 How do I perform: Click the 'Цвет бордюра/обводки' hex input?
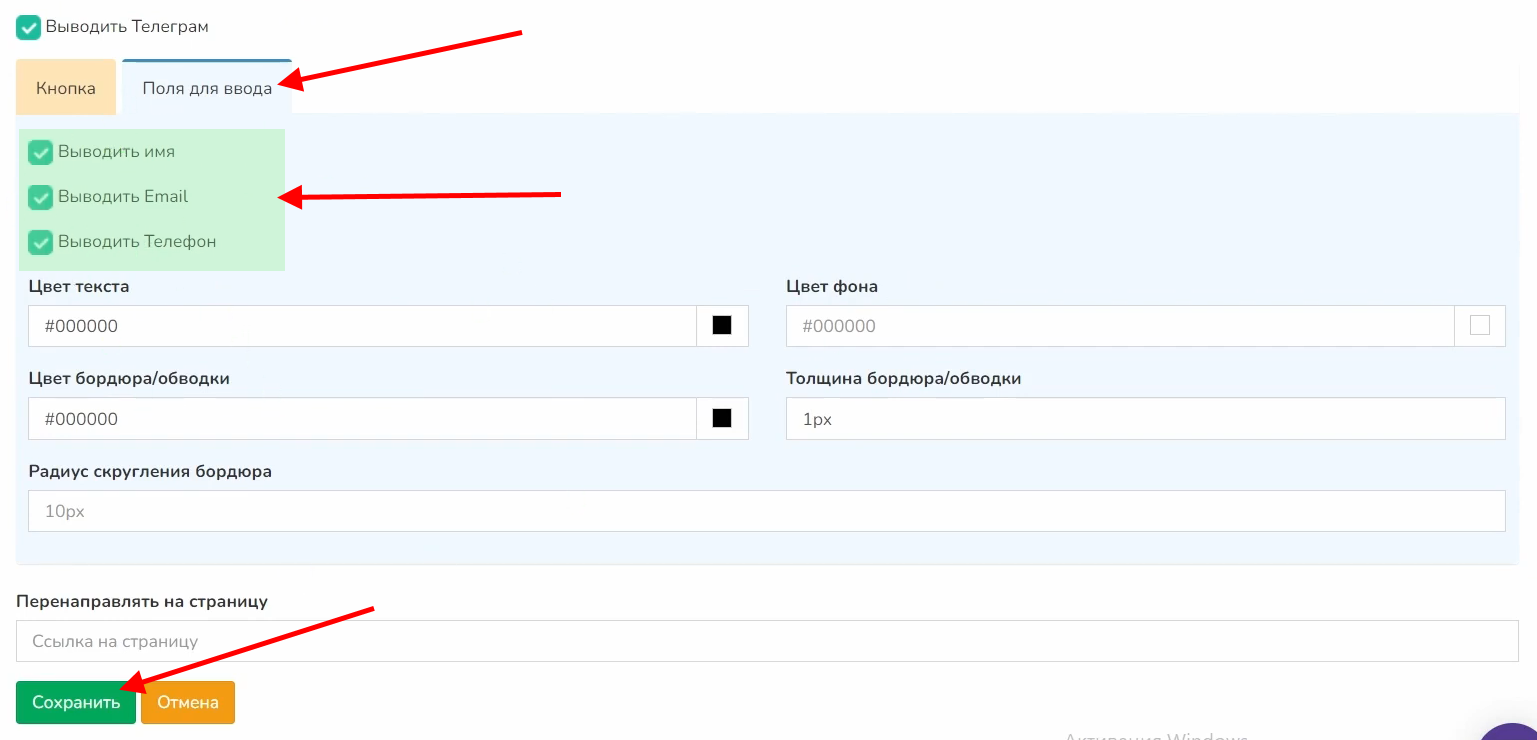362,419
